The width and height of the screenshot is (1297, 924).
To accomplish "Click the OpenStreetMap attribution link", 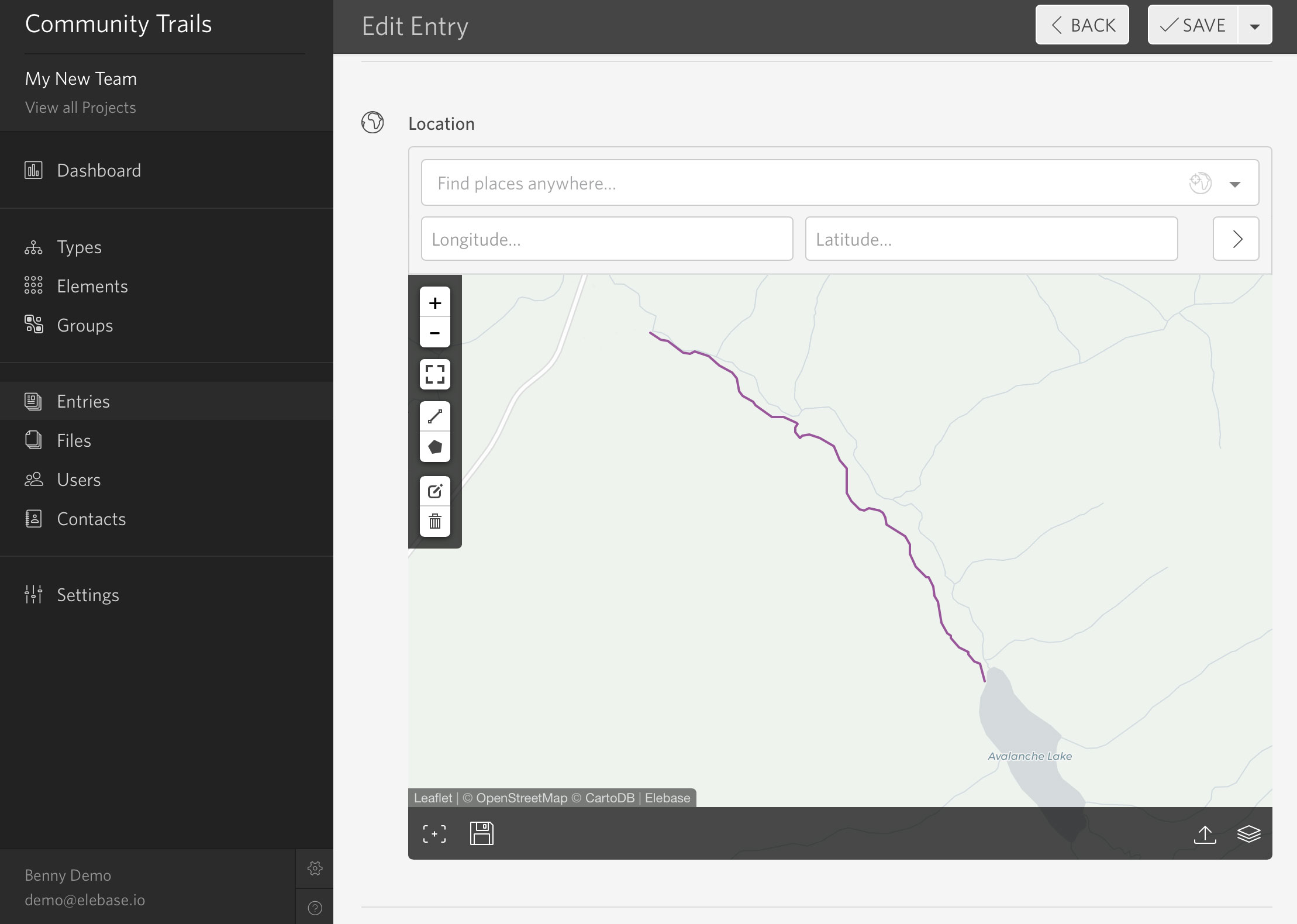I will pos(522,798).
